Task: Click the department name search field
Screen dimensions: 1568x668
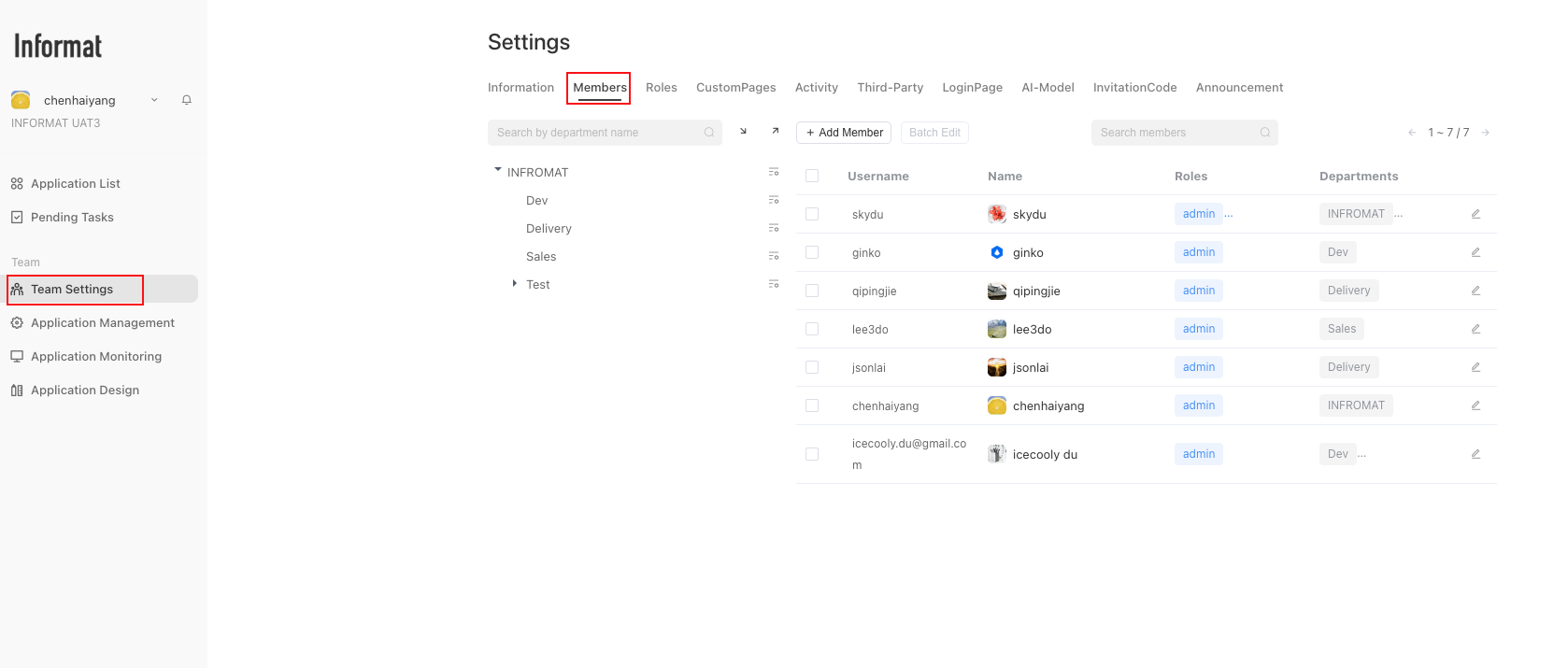Action: [x=598, y=133]
